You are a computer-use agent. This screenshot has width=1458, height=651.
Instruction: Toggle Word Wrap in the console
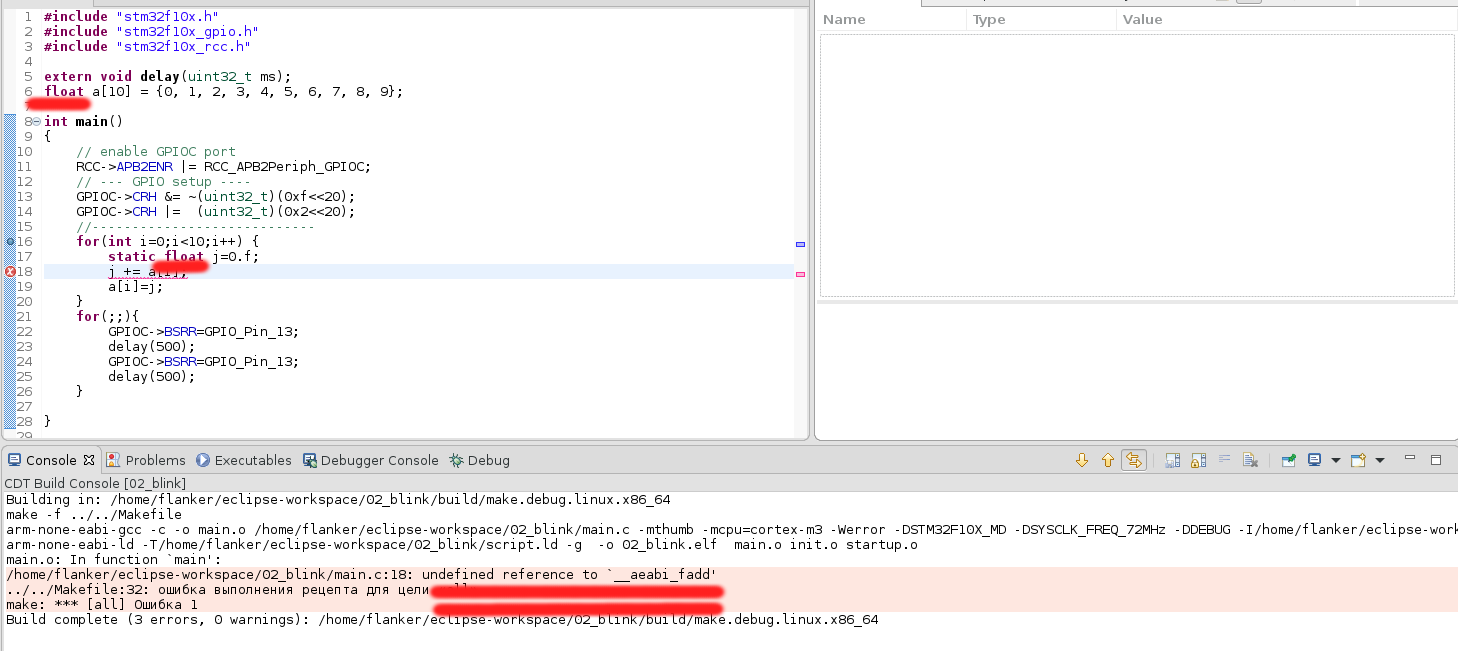1225,460
